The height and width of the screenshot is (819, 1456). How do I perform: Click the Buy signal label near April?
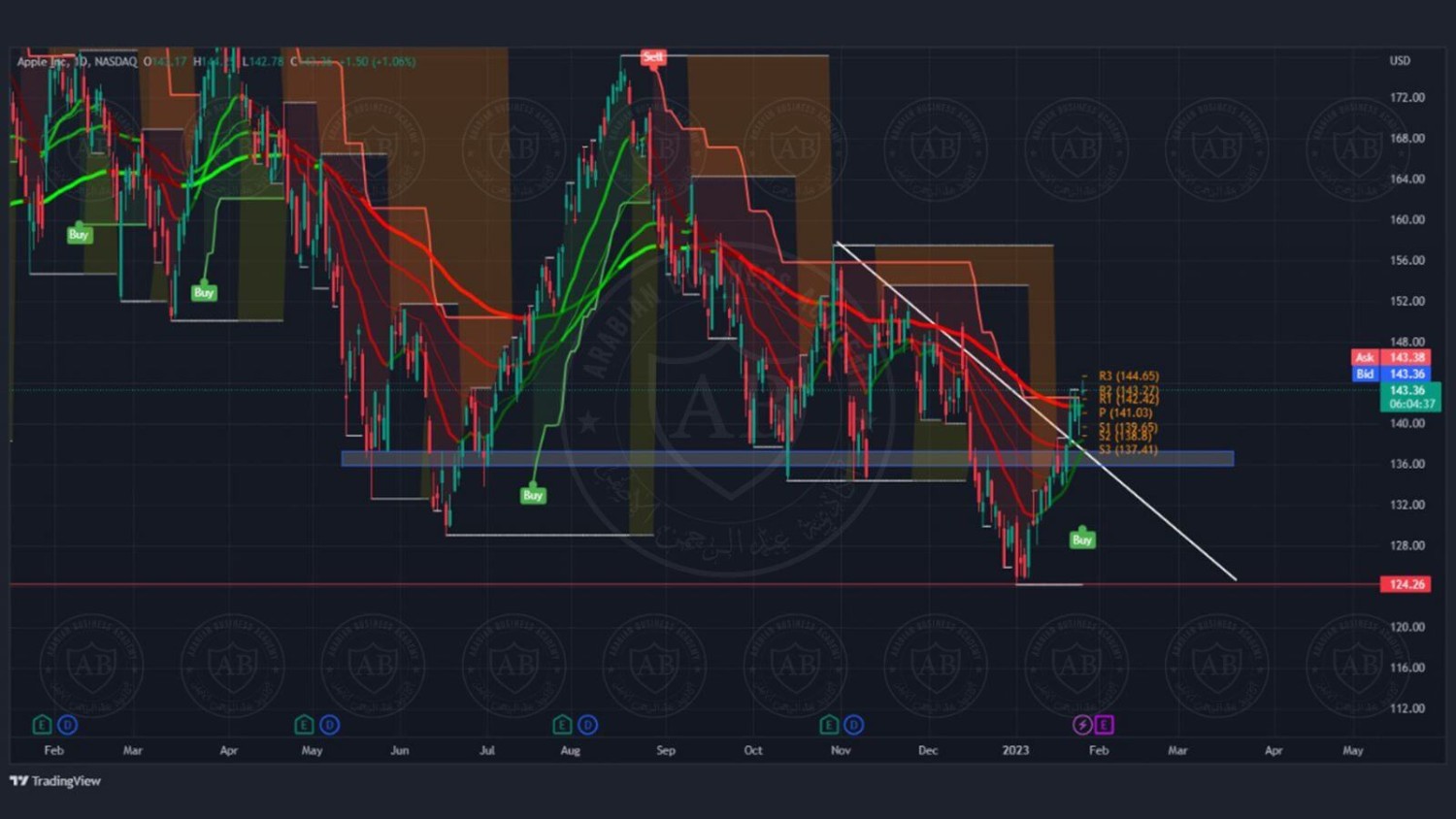coord(204,292)
